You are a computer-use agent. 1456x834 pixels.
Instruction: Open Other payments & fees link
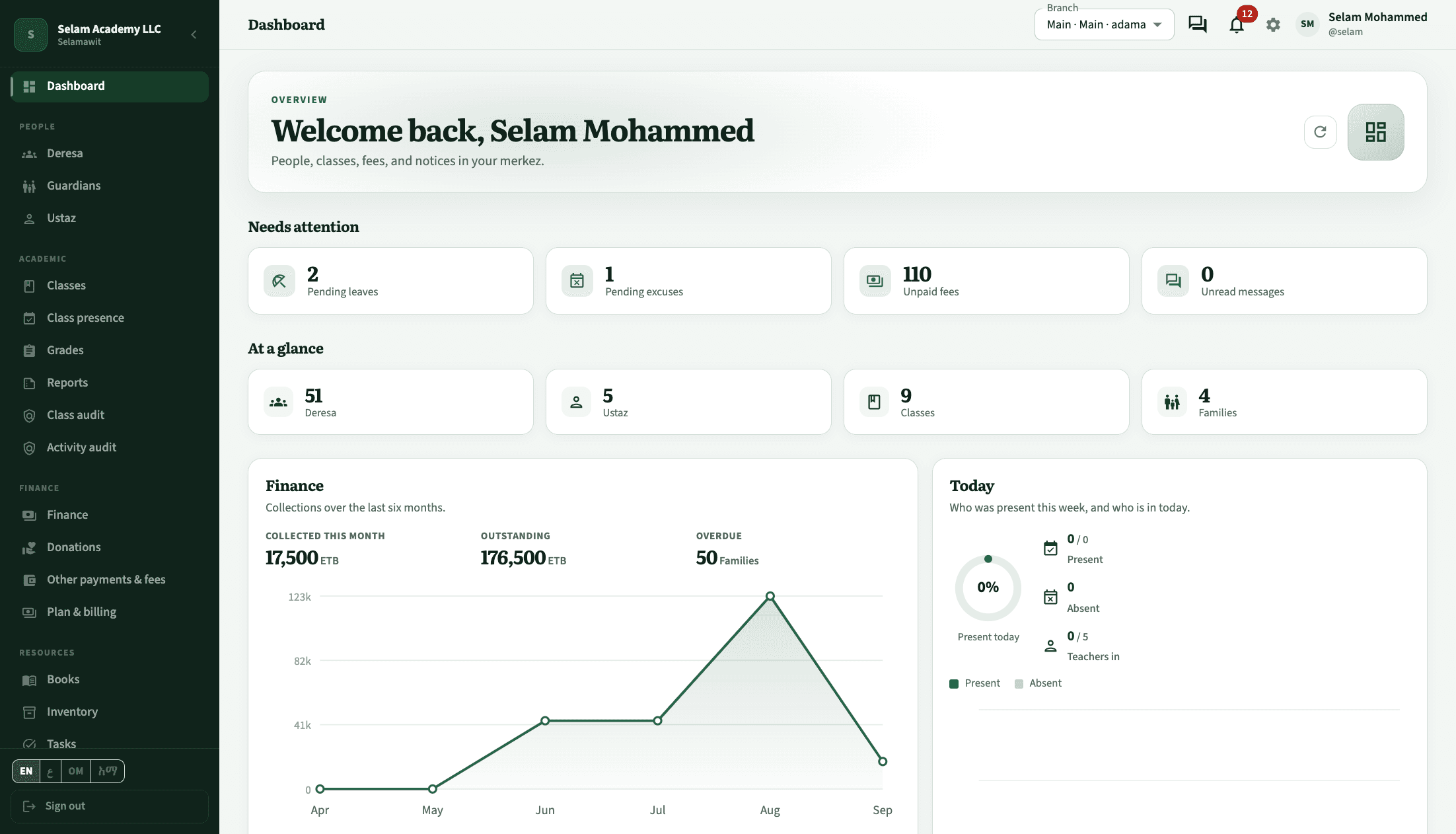[110, 580]
